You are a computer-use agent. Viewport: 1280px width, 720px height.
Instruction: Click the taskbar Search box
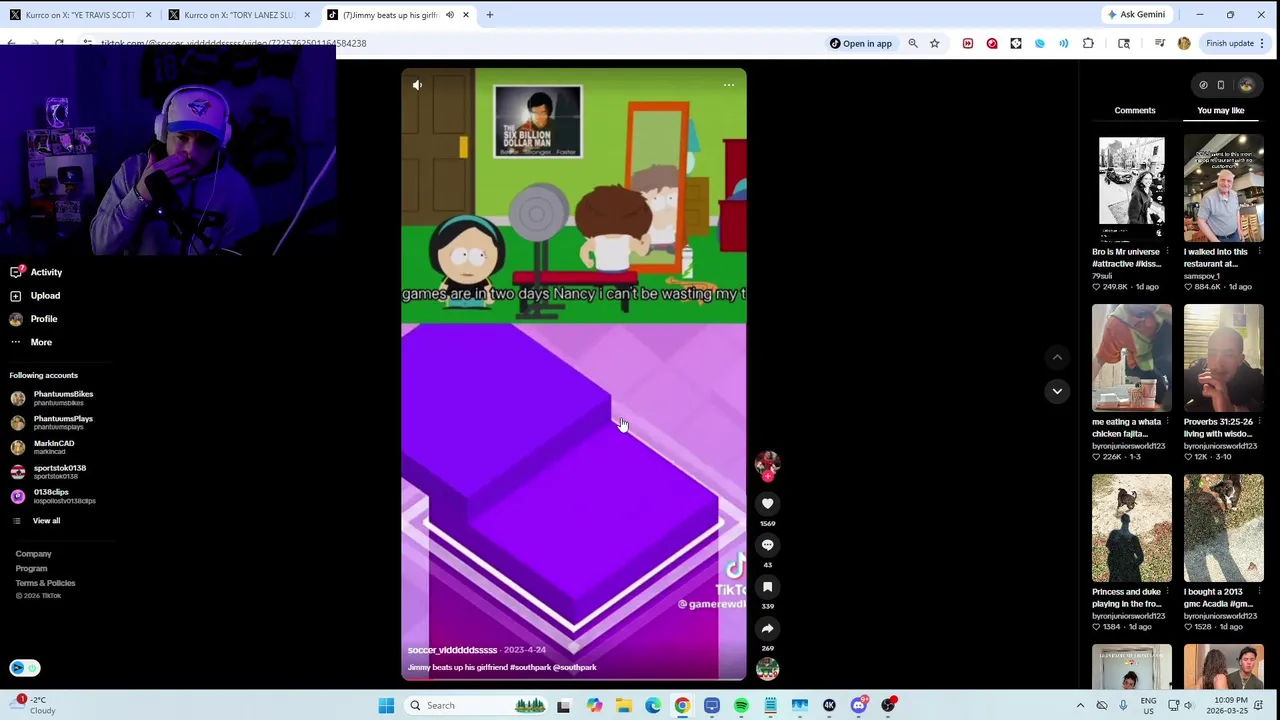tap(476, 706)
